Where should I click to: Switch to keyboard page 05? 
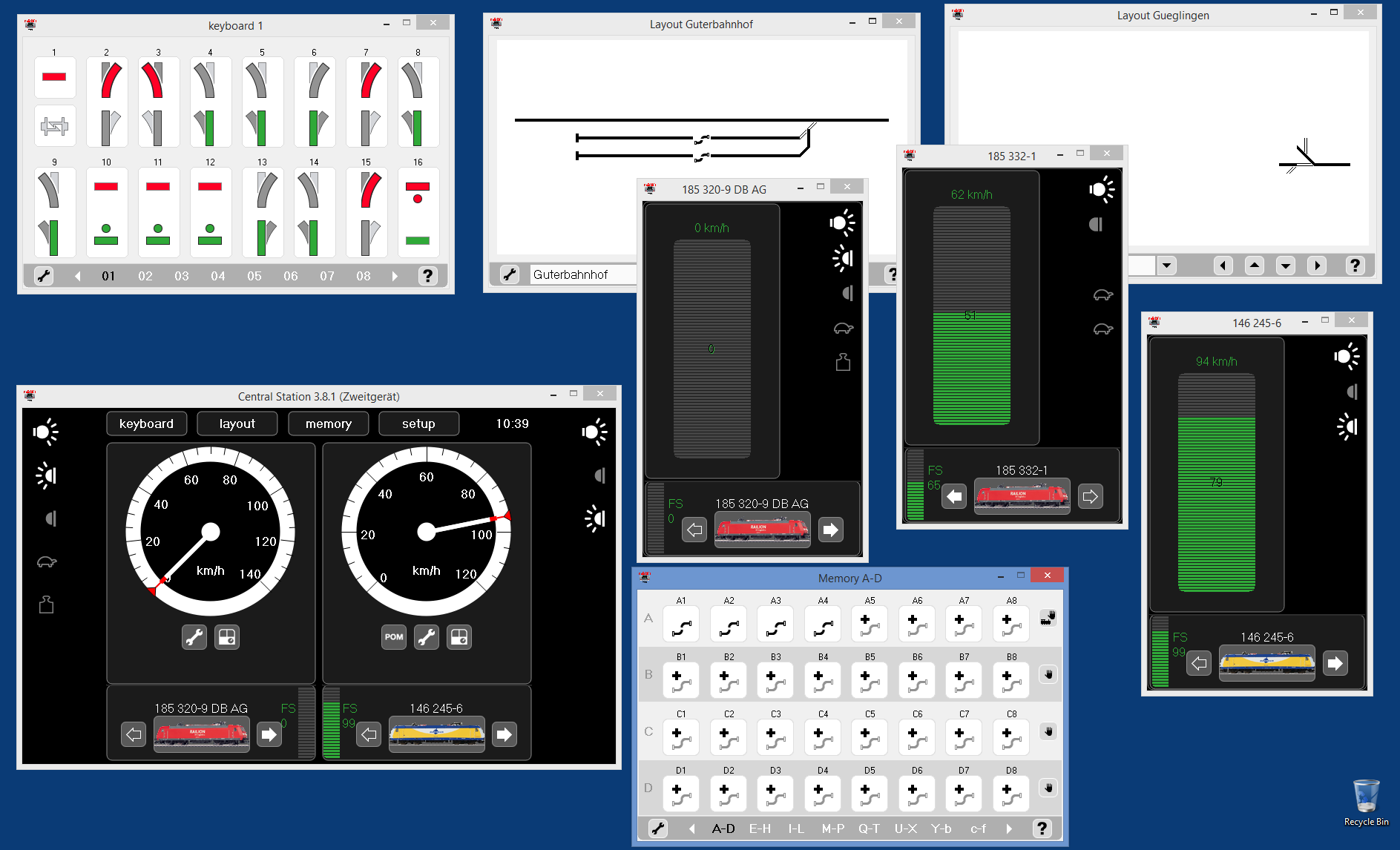point(254,276)
